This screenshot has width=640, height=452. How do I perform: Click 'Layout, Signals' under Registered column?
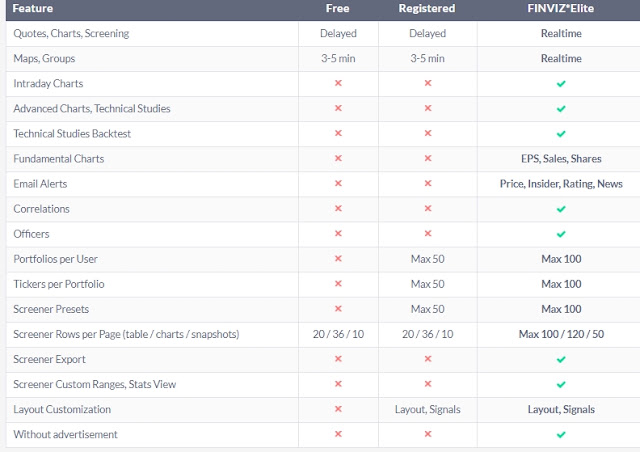(427, 410)
